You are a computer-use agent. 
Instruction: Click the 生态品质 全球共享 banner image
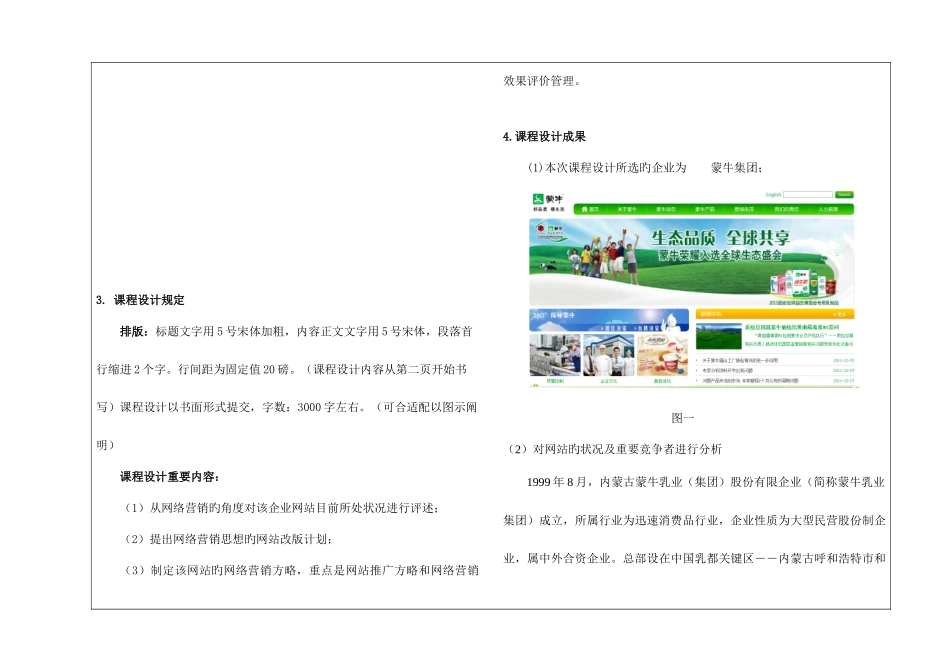[x=691, y=262]
